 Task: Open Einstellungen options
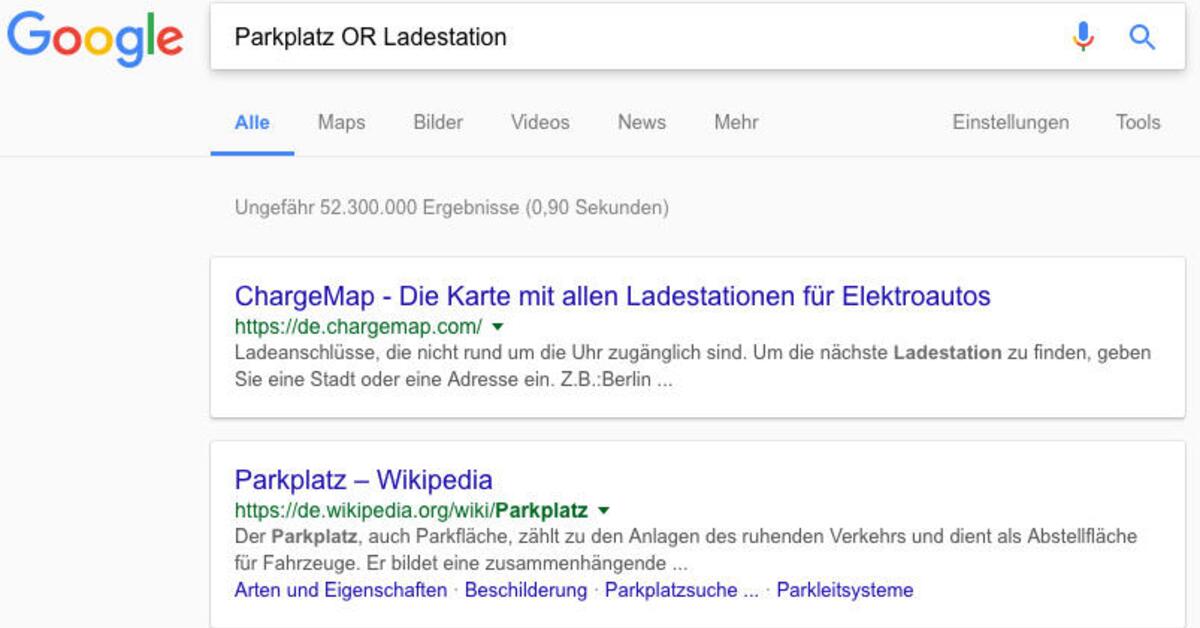[1010, 122]
